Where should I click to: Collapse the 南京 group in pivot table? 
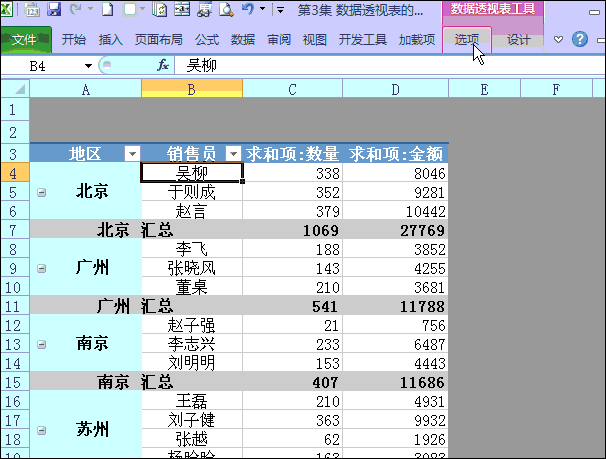pyautogui.click(x=41, y=344)
